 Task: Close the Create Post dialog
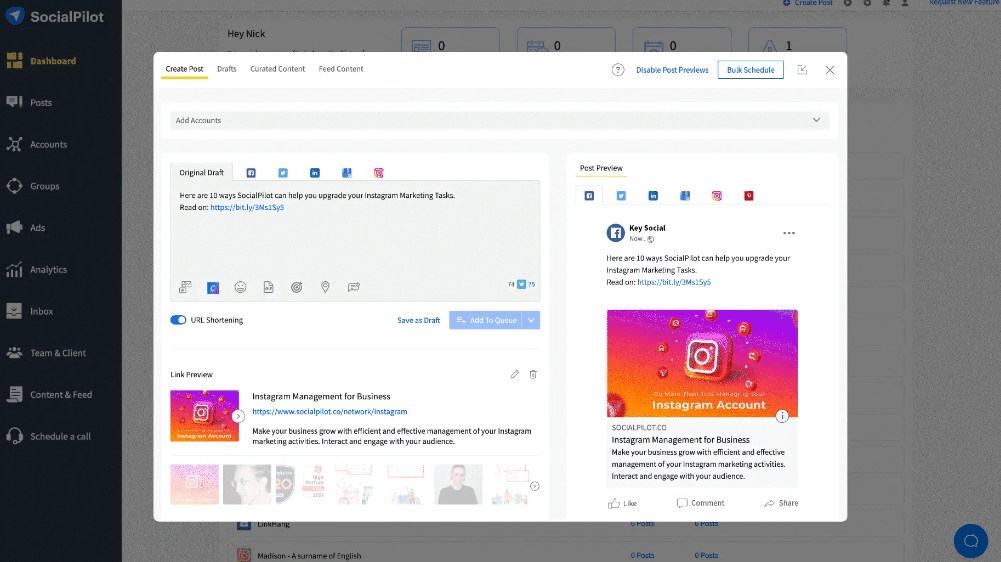tap(830, 70)
